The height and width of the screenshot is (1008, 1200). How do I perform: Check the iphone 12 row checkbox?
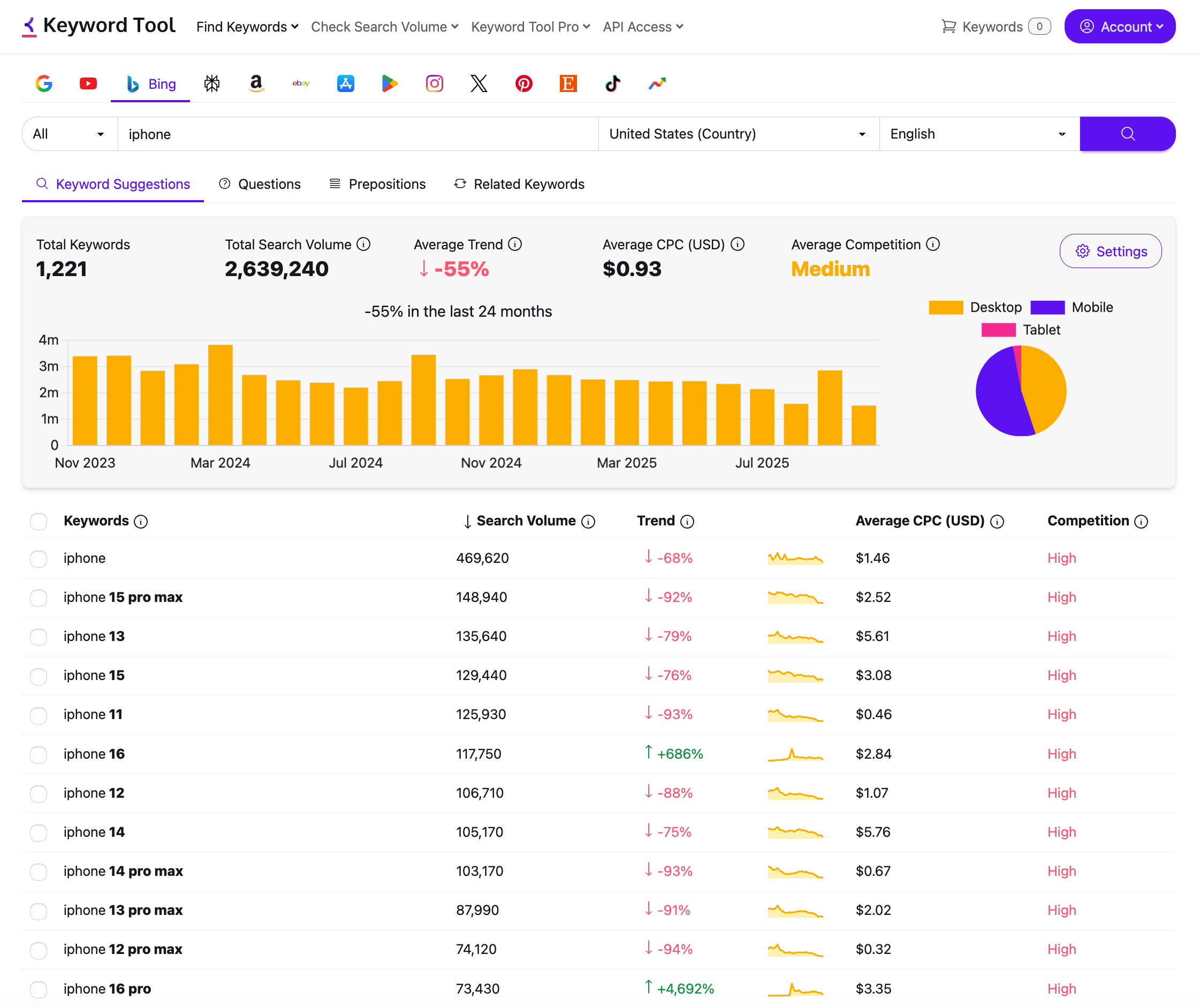39,793
